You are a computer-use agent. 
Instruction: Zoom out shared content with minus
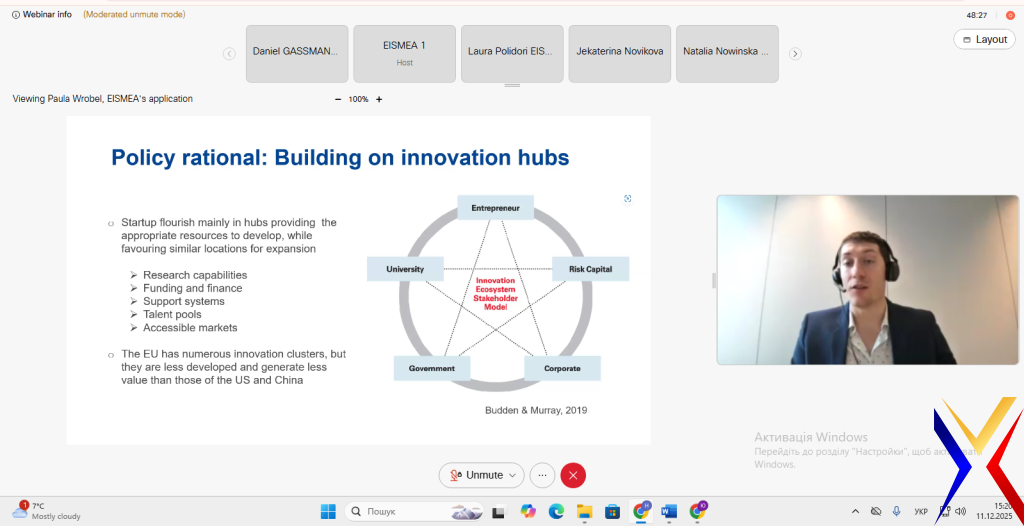(338, 99)
